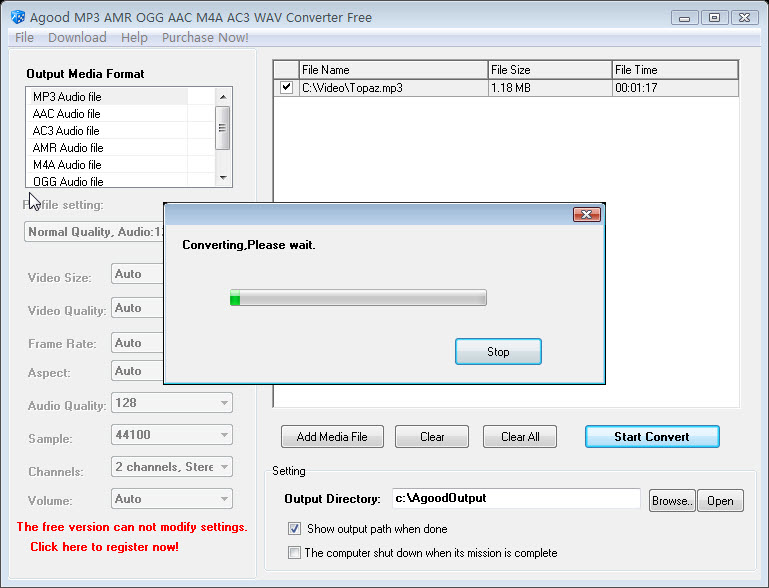This screenshot has height=588, width=769.
Task: Select AAC Audio file format
Action: [120, 114]
